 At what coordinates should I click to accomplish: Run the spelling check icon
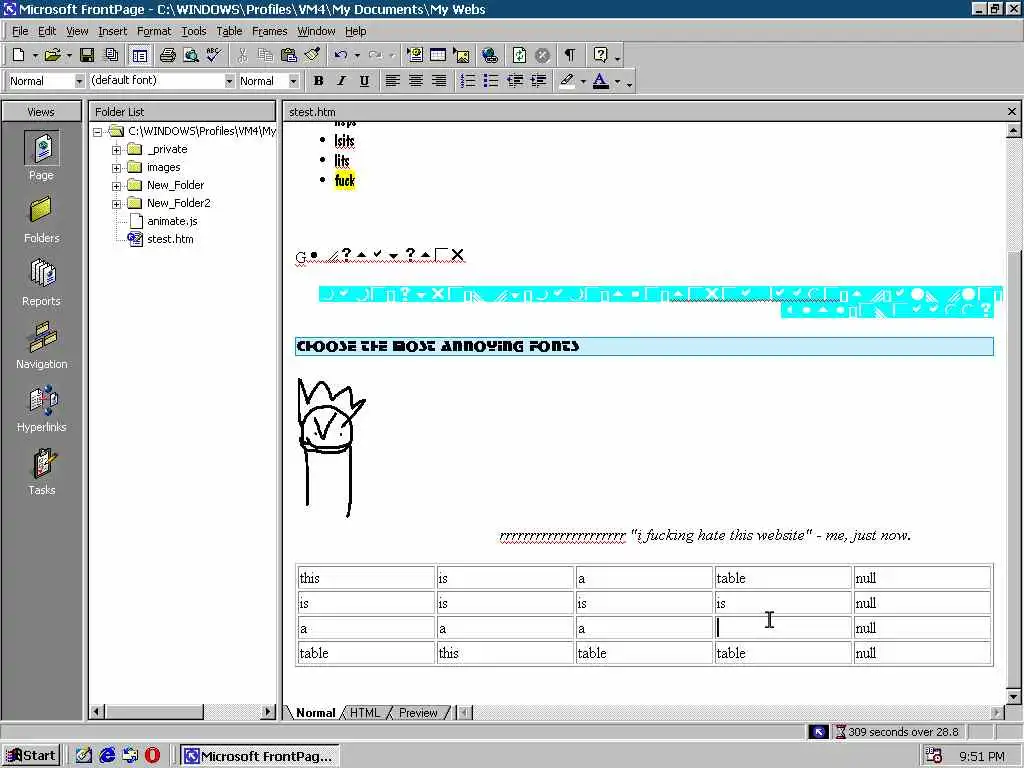coord(214,56)
